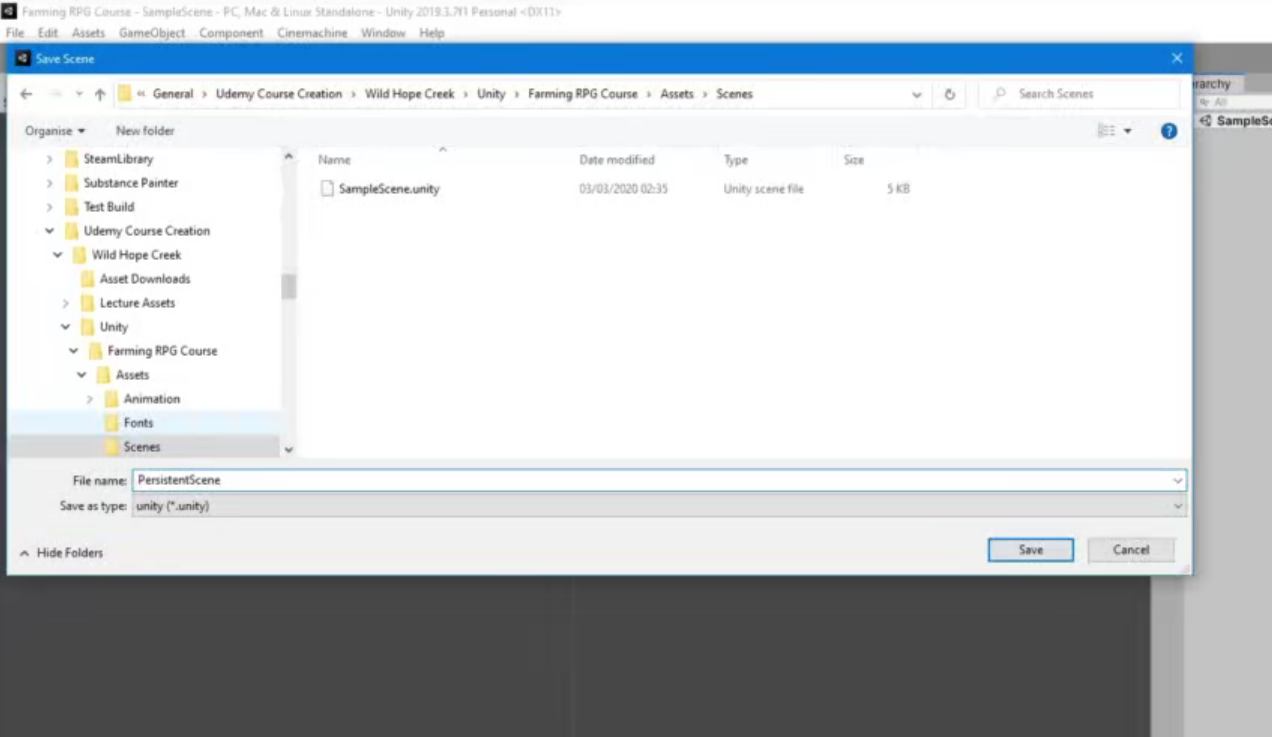Expand the SteamLibrary folder
The width and height of the screenshot is (1272, 737).
[50, 159]
